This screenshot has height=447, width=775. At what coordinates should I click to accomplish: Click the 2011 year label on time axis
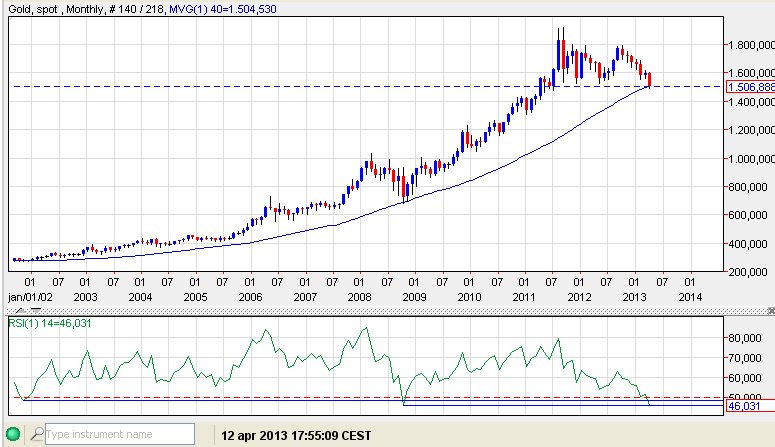524,297
